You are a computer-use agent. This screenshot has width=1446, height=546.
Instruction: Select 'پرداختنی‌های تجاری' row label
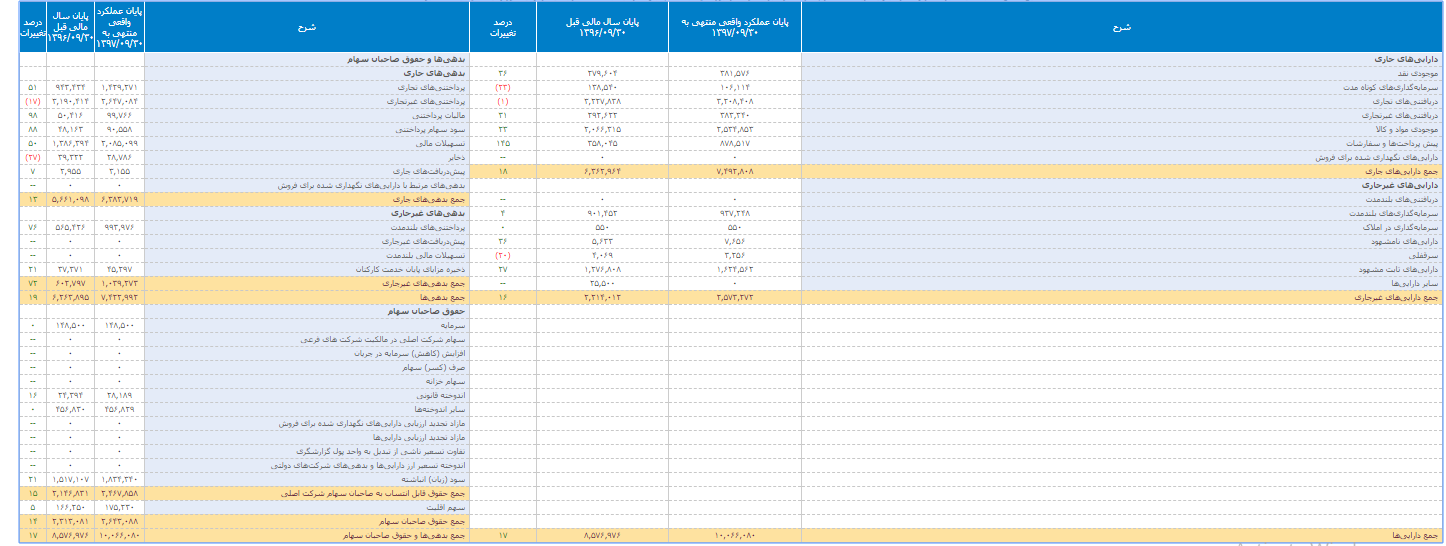click(429, 88)
